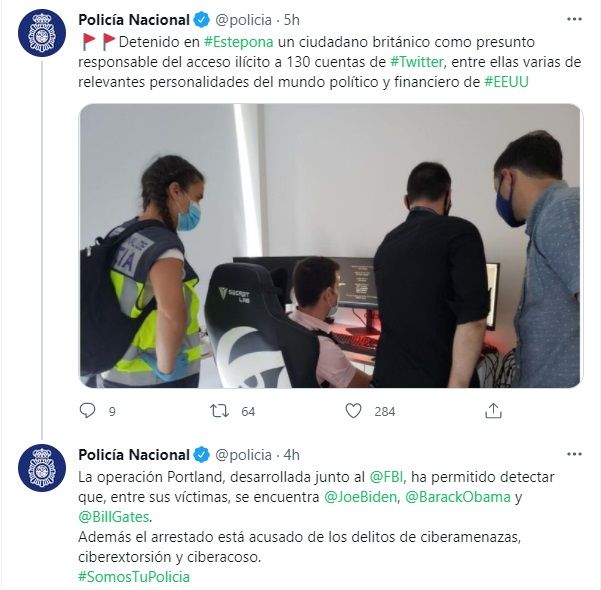601x590 pixels.
Task: Visit the @FBI mention
Action: pyautogui.click(x=386, y=477)
